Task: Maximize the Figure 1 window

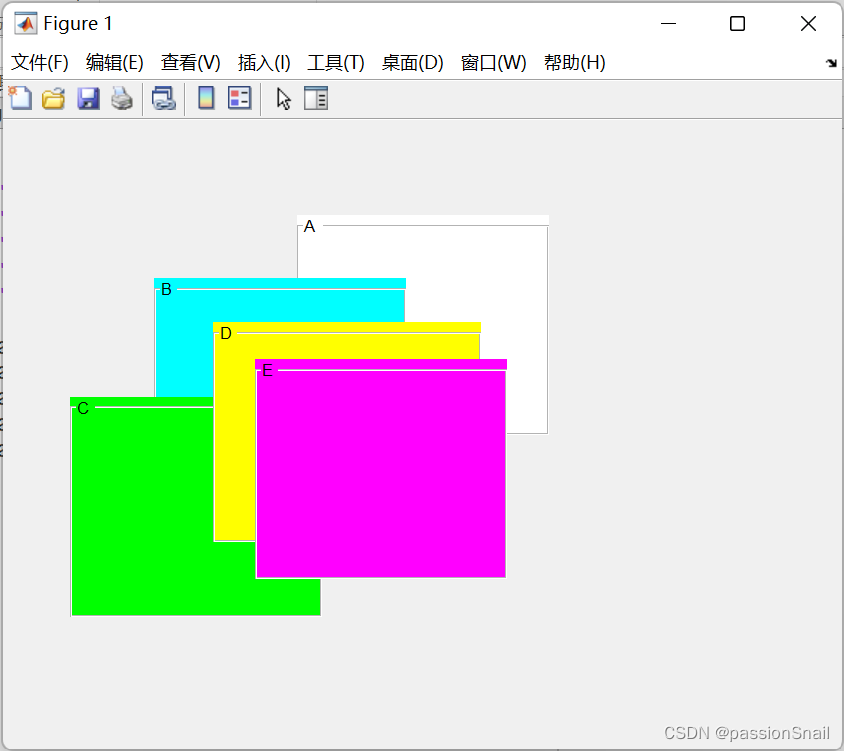Action: tap(737, 24)
